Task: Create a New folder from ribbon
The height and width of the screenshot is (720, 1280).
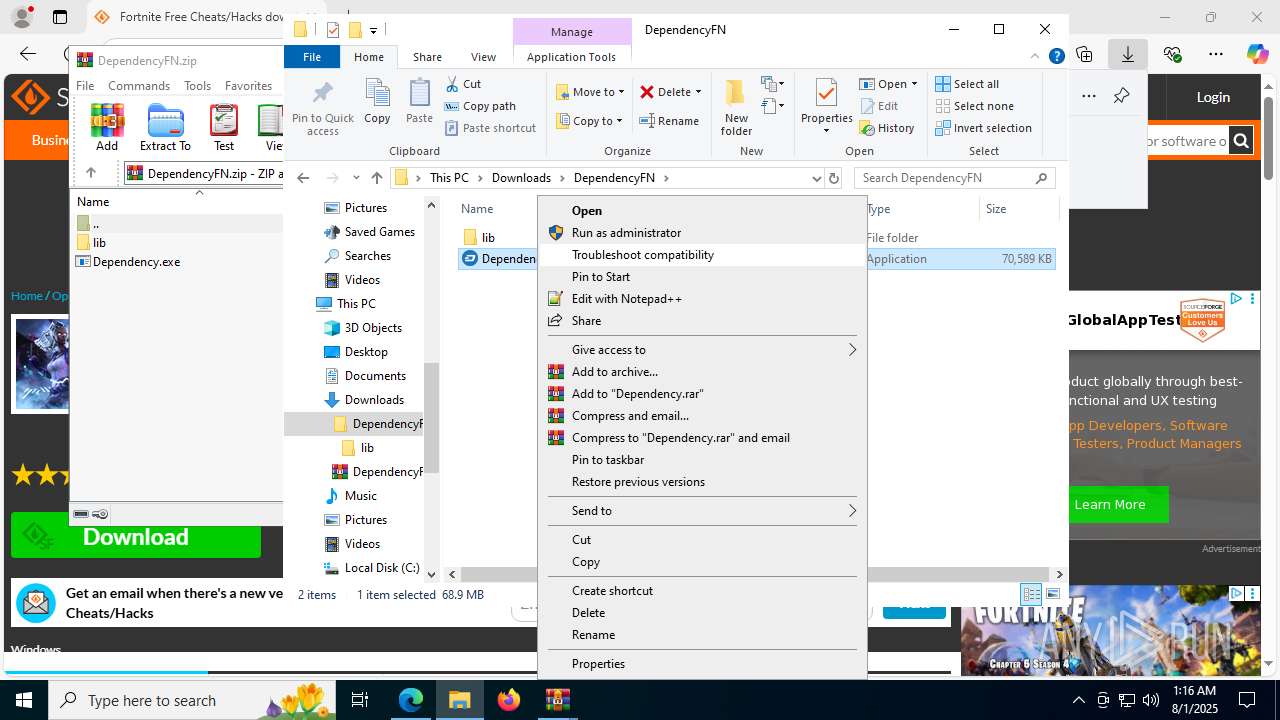Action: click(x=736, y=108)
